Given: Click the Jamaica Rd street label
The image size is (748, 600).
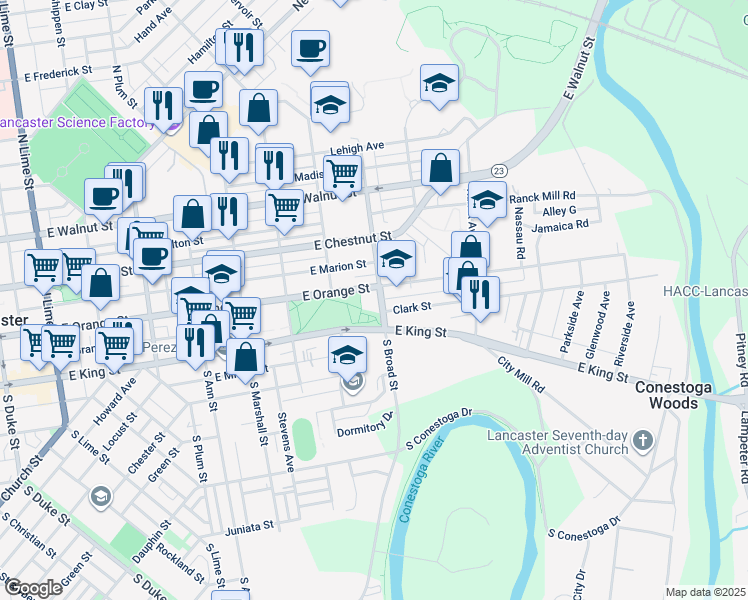Looking at the screenshot, I should pos(560,226).
